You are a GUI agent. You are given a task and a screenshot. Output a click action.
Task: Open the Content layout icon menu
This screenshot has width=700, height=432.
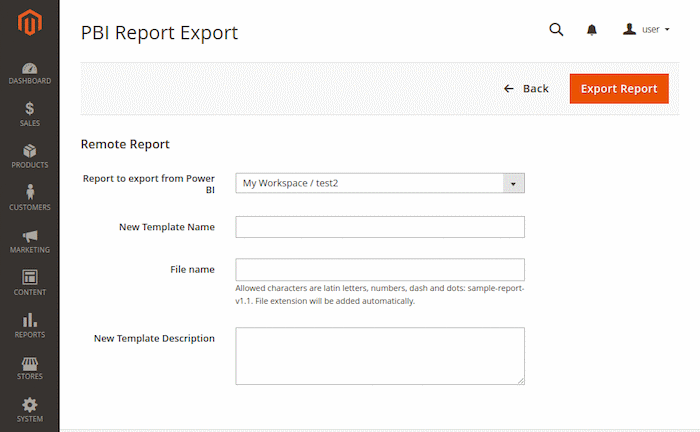[x=29, y=283]
